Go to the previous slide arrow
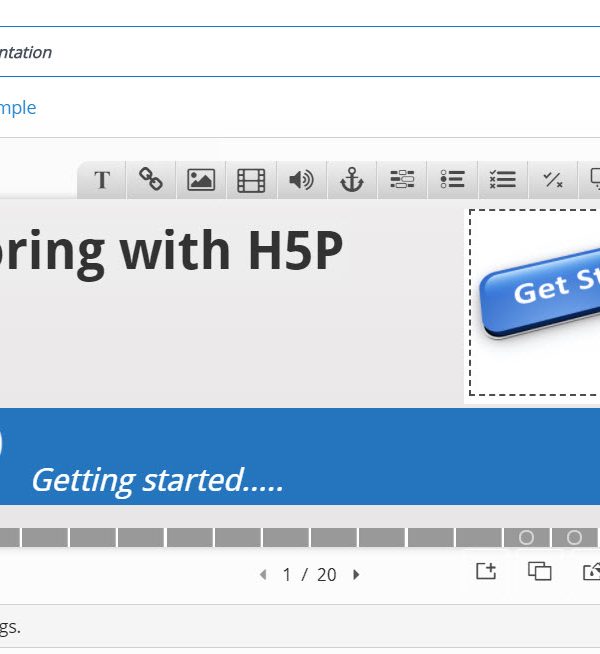Image resolution: width=600 pixels, height=654 pixels. pyautogui.click(x=263, y=575)
